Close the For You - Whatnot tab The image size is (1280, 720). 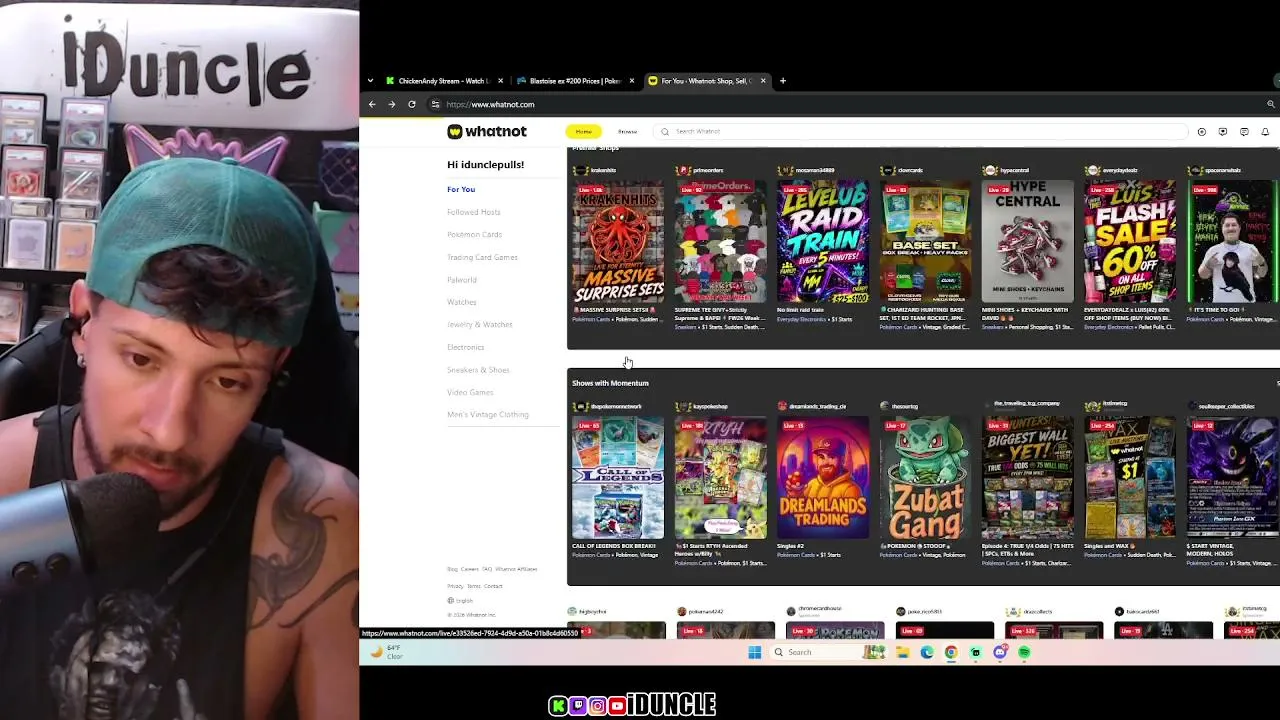[x=763, y=81]
